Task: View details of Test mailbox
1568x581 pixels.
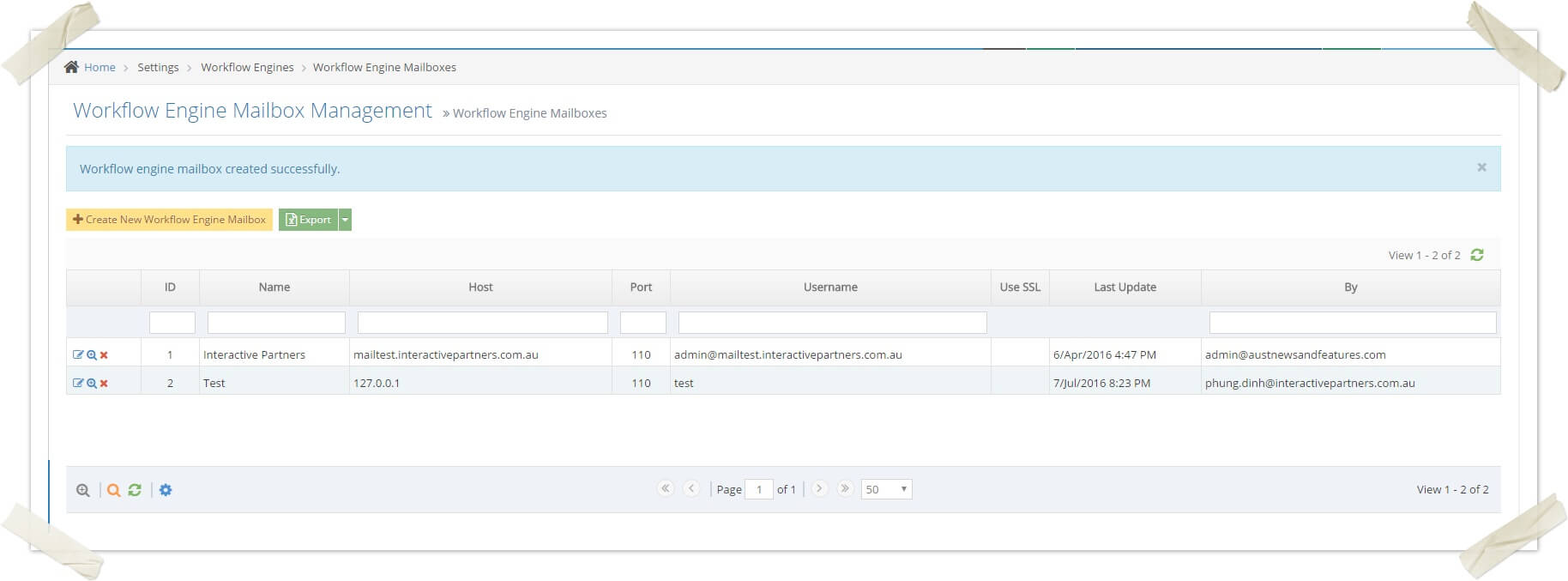Action: click(92, 383)
